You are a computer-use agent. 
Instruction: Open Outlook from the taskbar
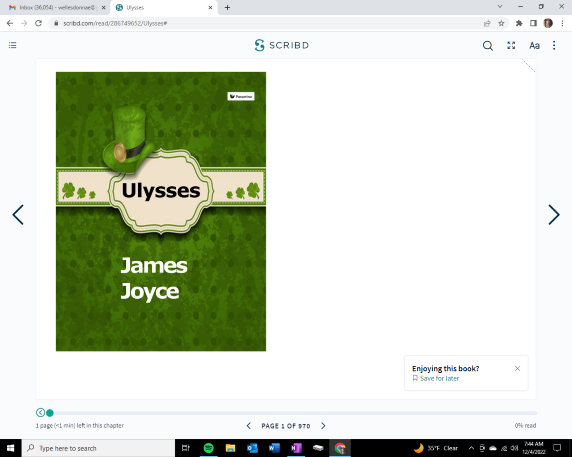click(252, 448)
